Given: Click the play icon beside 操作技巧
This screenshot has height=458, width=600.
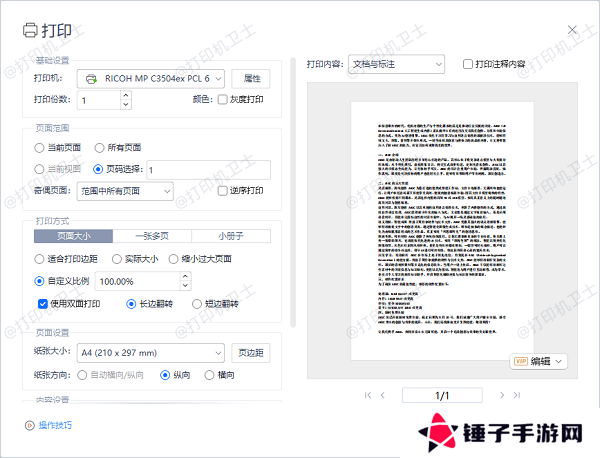Looking at the screenshot, I should coord(29,425).
